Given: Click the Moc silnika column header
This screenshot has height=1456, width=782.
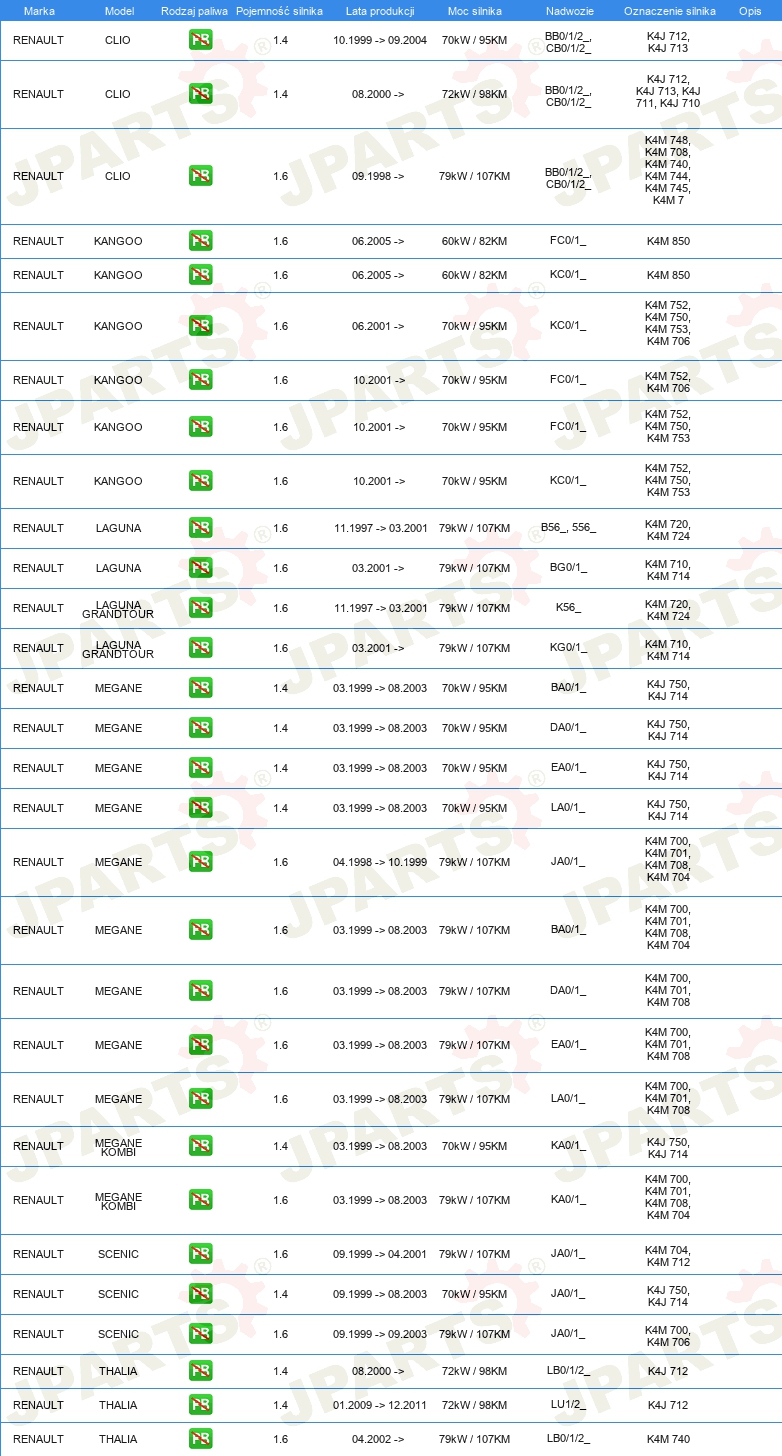Looking at the screenshot, I should [475, 11].
